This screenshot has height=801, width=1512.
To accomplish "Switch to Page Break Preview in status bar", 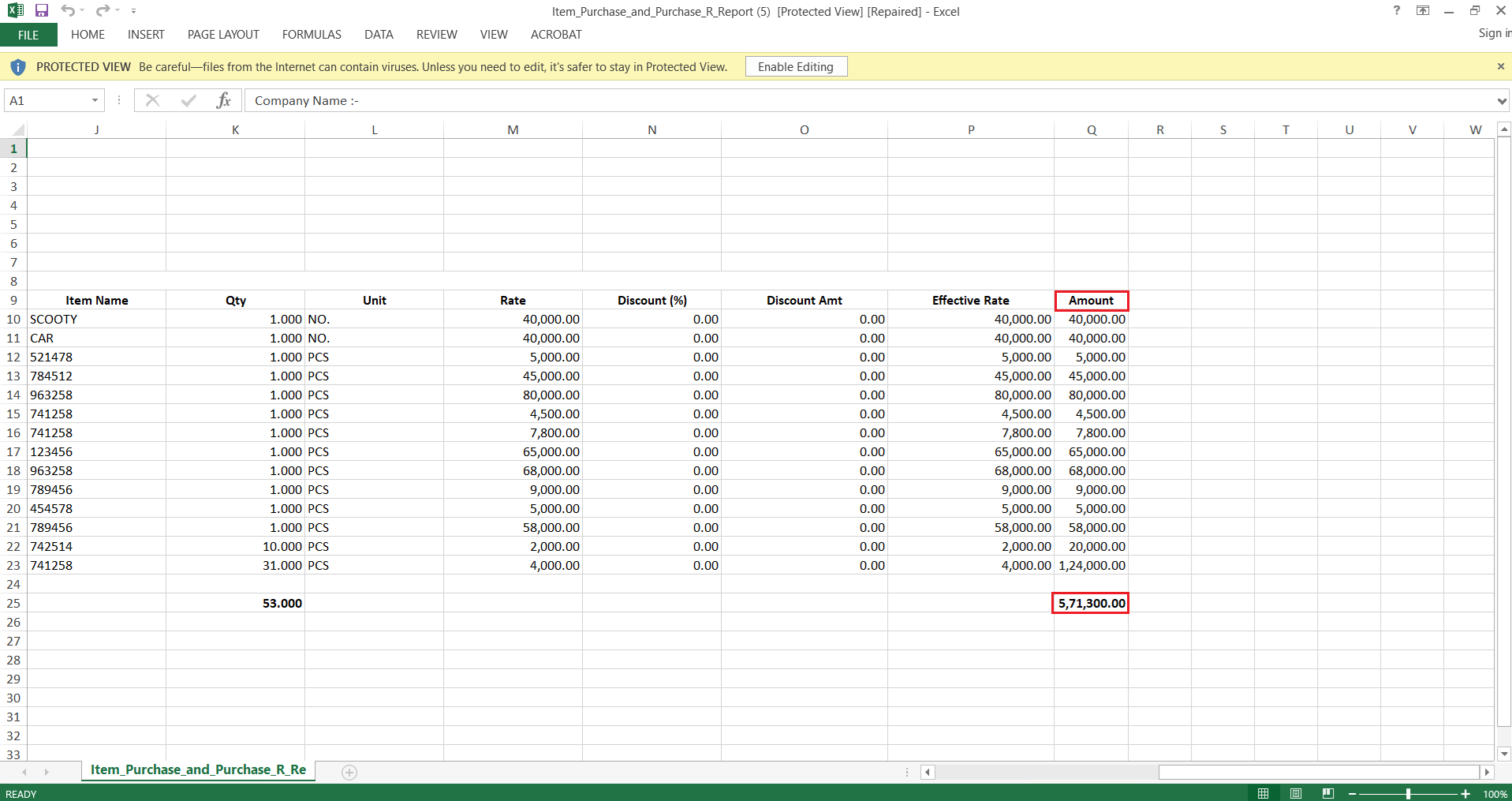I will 1328,793.
